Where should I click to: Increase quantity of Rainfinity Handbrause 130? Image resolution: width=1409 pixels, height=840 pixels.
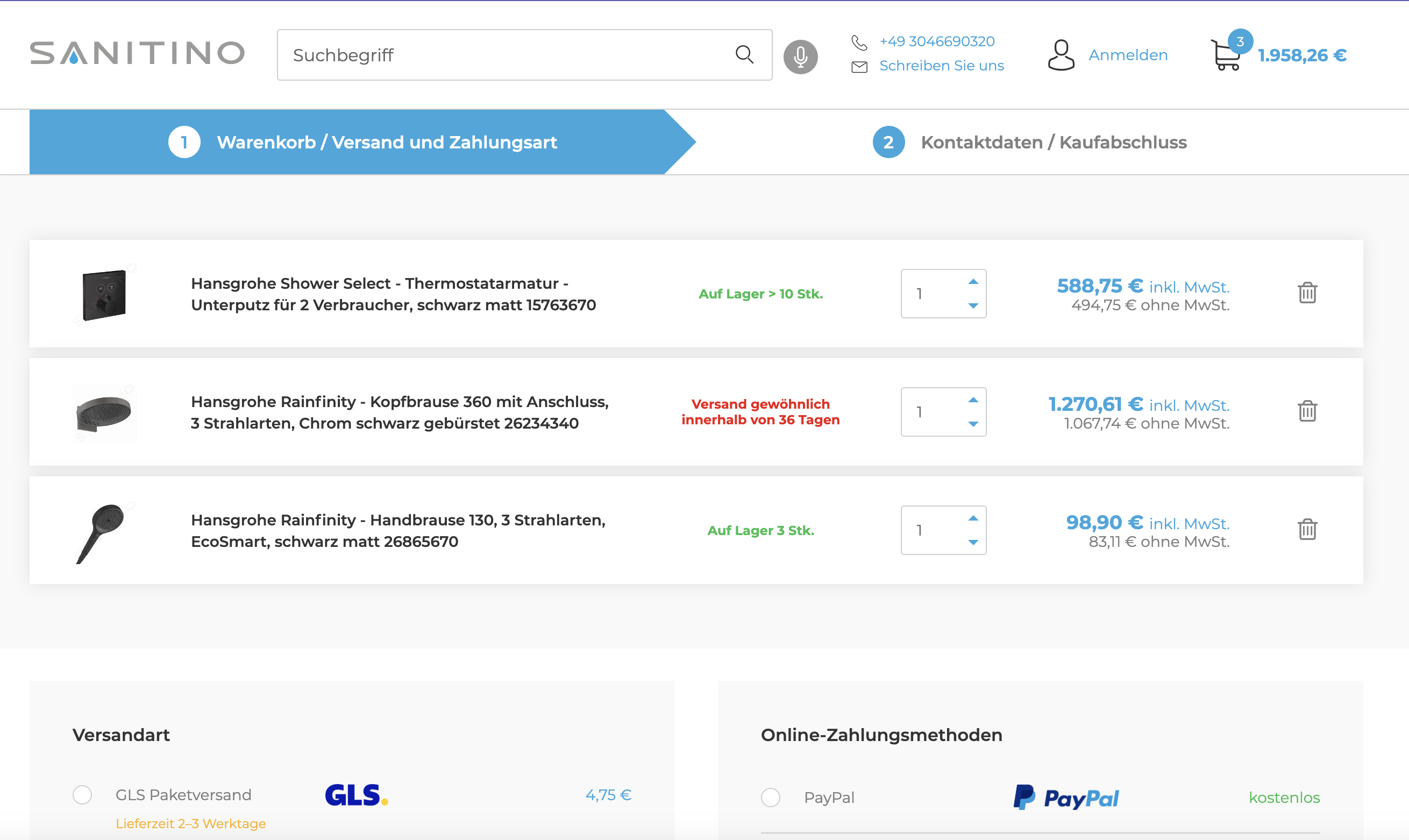973,518
